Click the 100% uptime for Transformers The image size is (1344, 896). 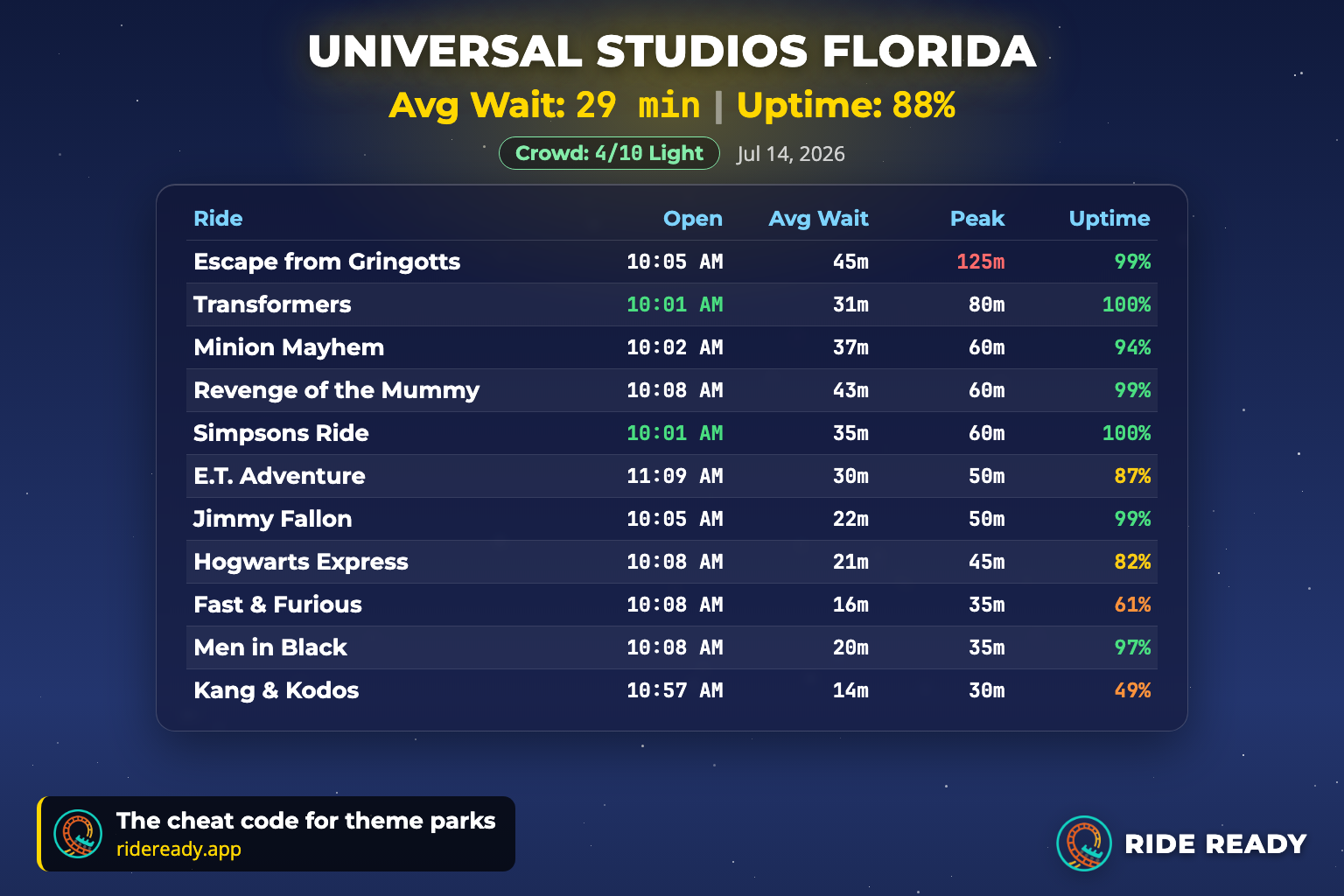pyautogui.click(x=1126, y=304)
